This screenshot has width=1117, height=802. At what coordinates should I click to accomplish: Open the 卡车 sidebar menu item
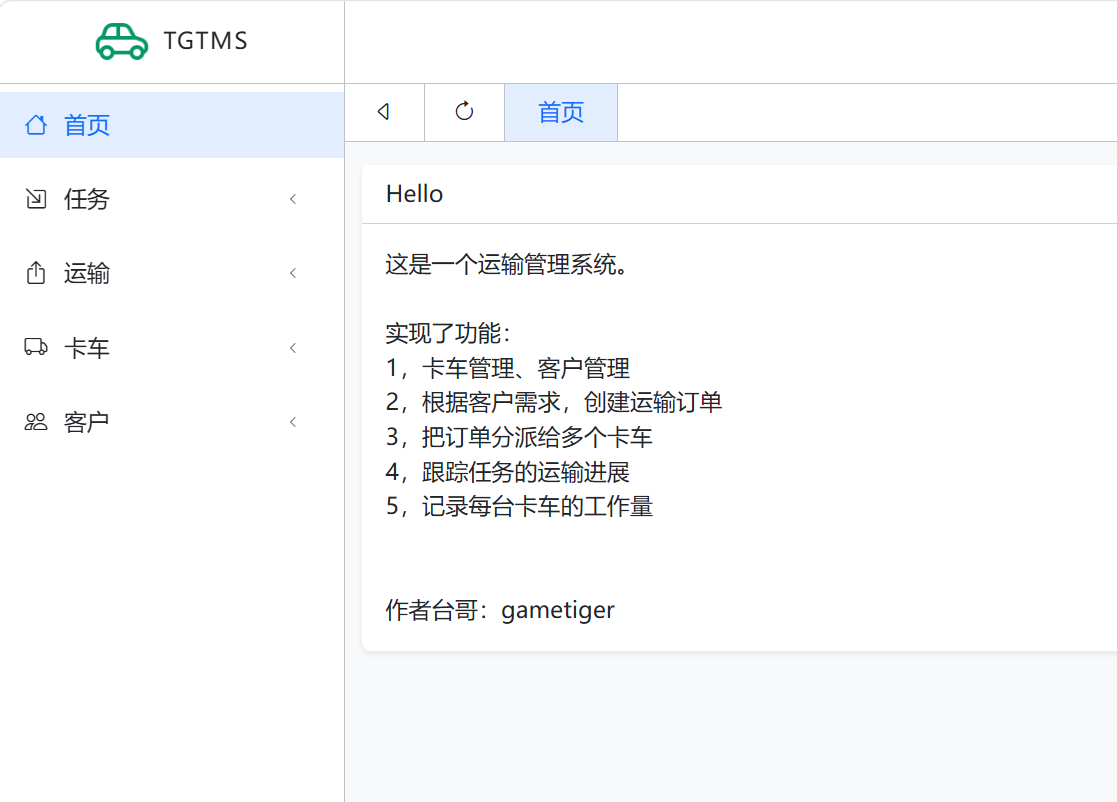pos(172,348)
